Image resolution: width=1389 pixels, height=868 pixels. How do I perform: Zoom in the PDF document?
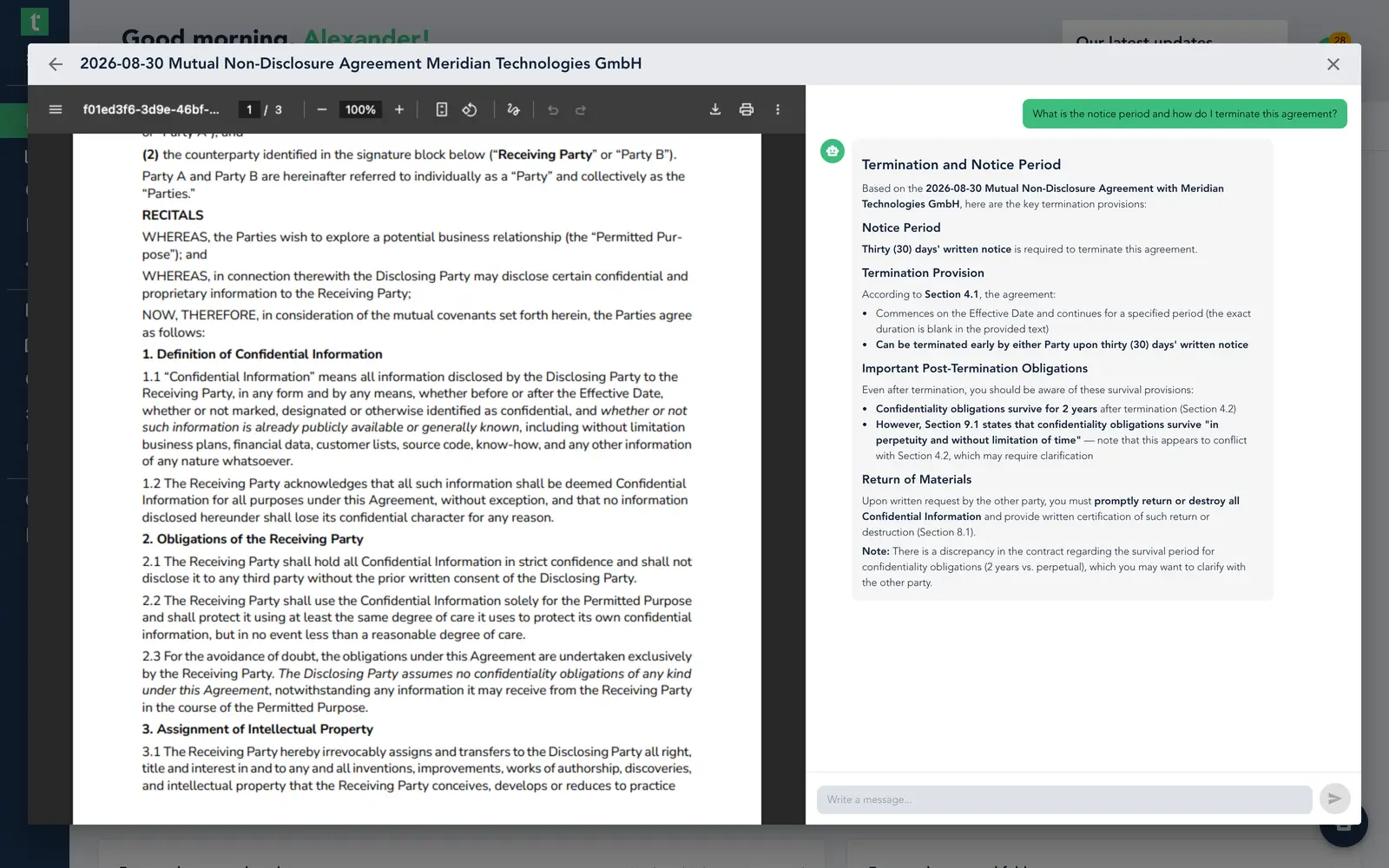point(399,109)
